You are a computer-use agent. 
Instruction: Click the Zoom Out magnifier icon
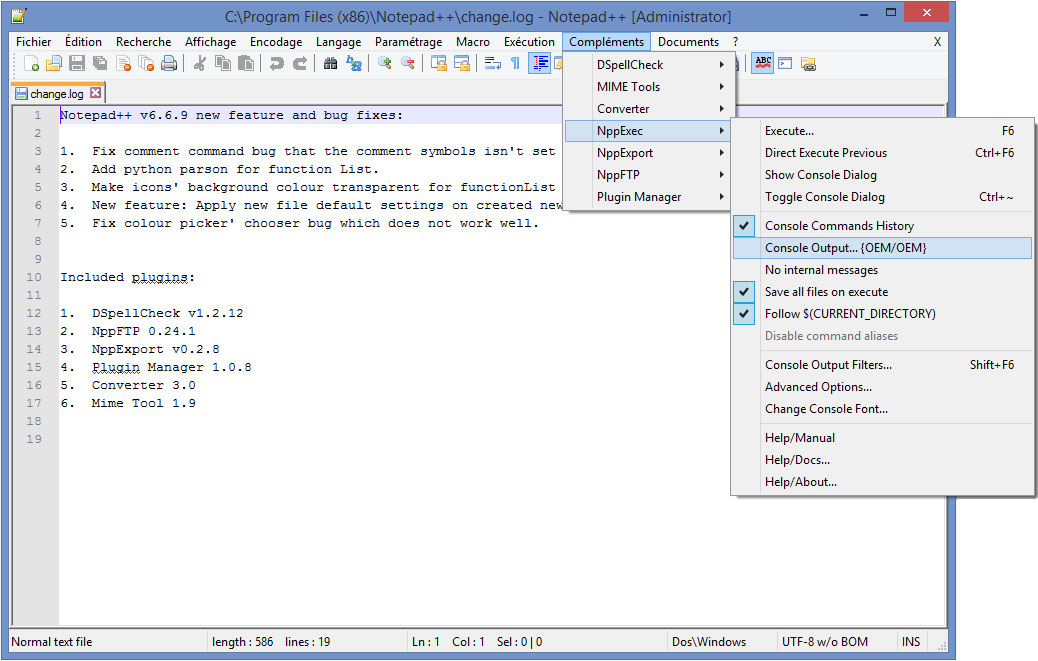pos(408,64)
